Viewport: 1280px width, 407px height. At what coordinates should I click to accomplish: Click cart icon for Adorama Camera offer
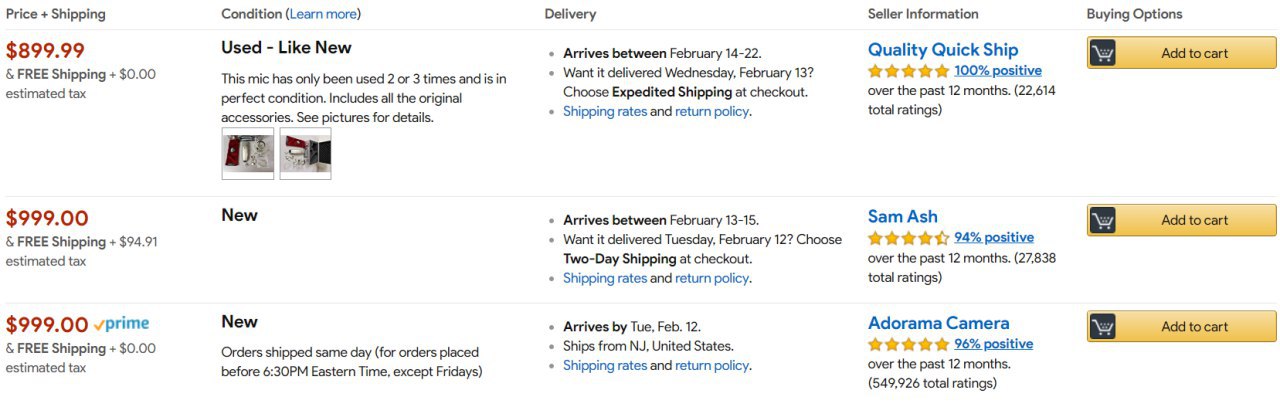coord(1103,327)
